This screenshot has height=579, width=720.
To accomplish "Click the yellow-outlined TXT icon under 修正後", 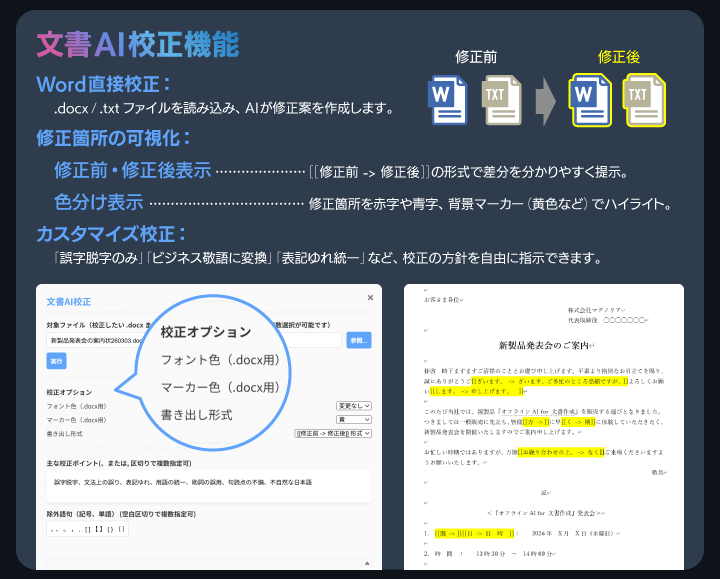I will point(643,100).
